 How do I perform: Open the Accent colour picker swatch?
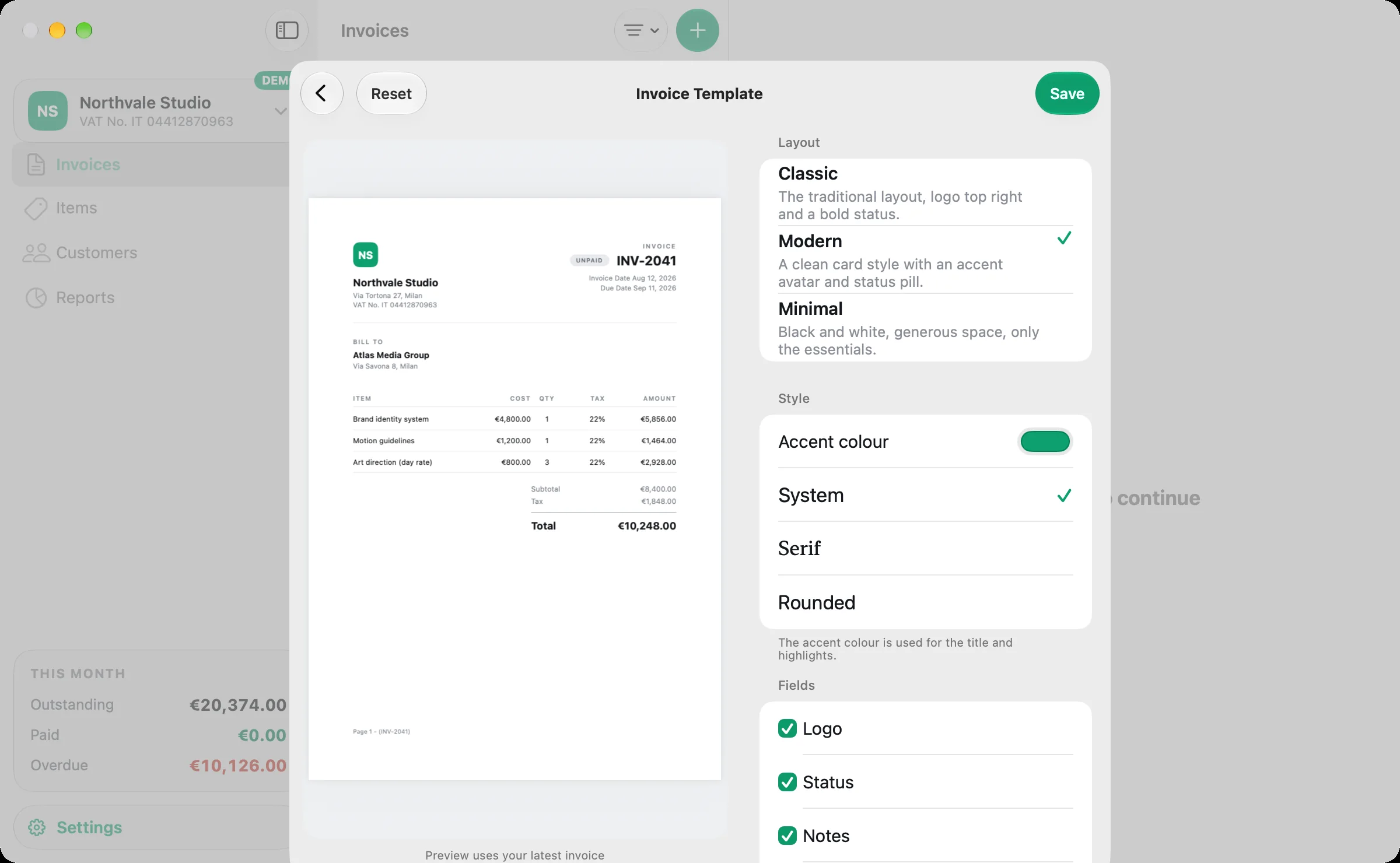(1045, 441)
